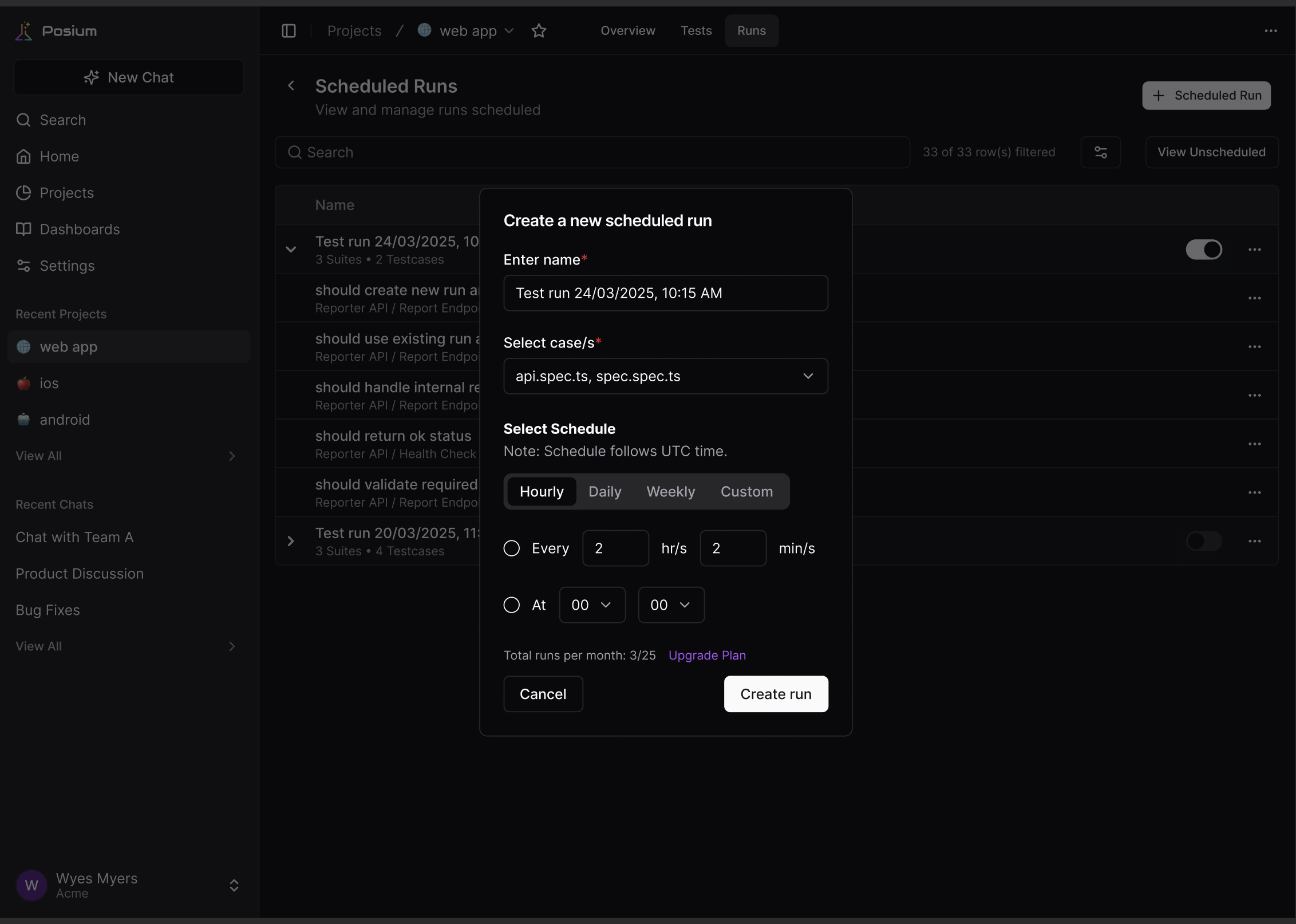Click the W user avatar
Image resolution: width=1296 pixels, height=924 pixels.
coord(31,885)
